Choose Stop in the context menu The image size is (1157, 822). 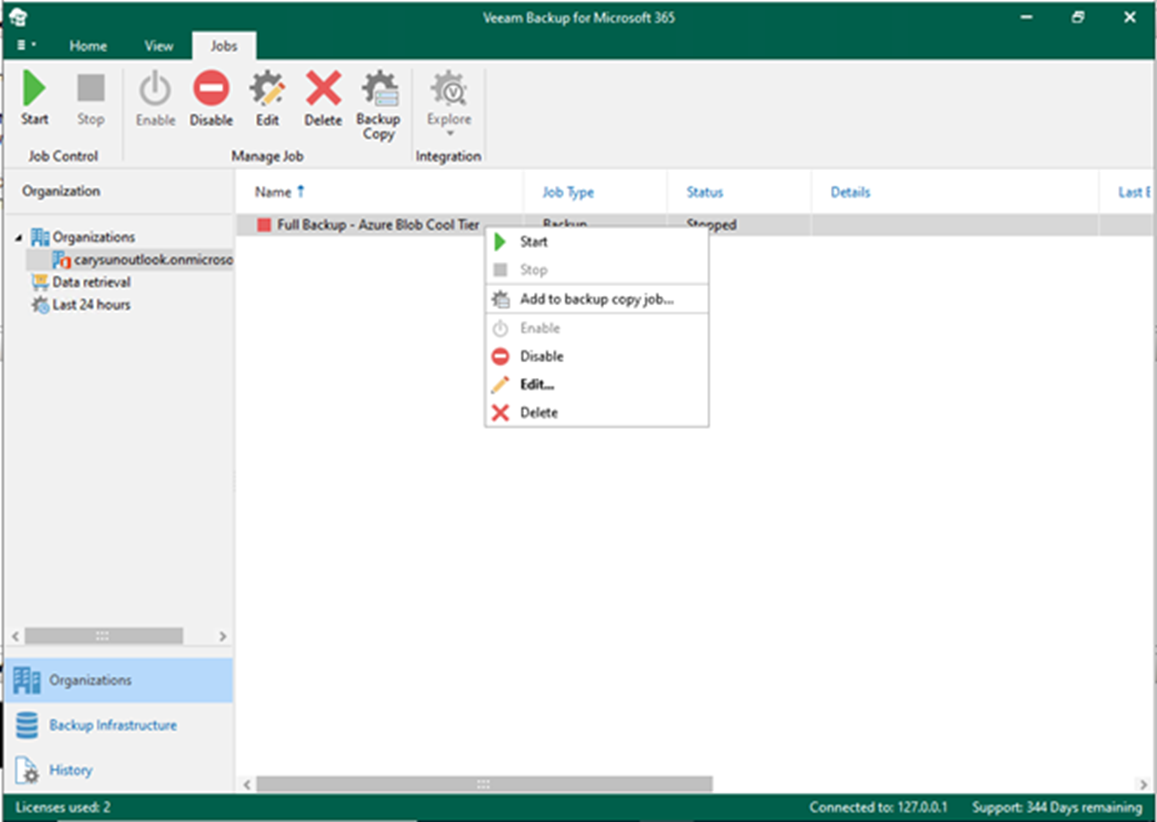point(596,270)
